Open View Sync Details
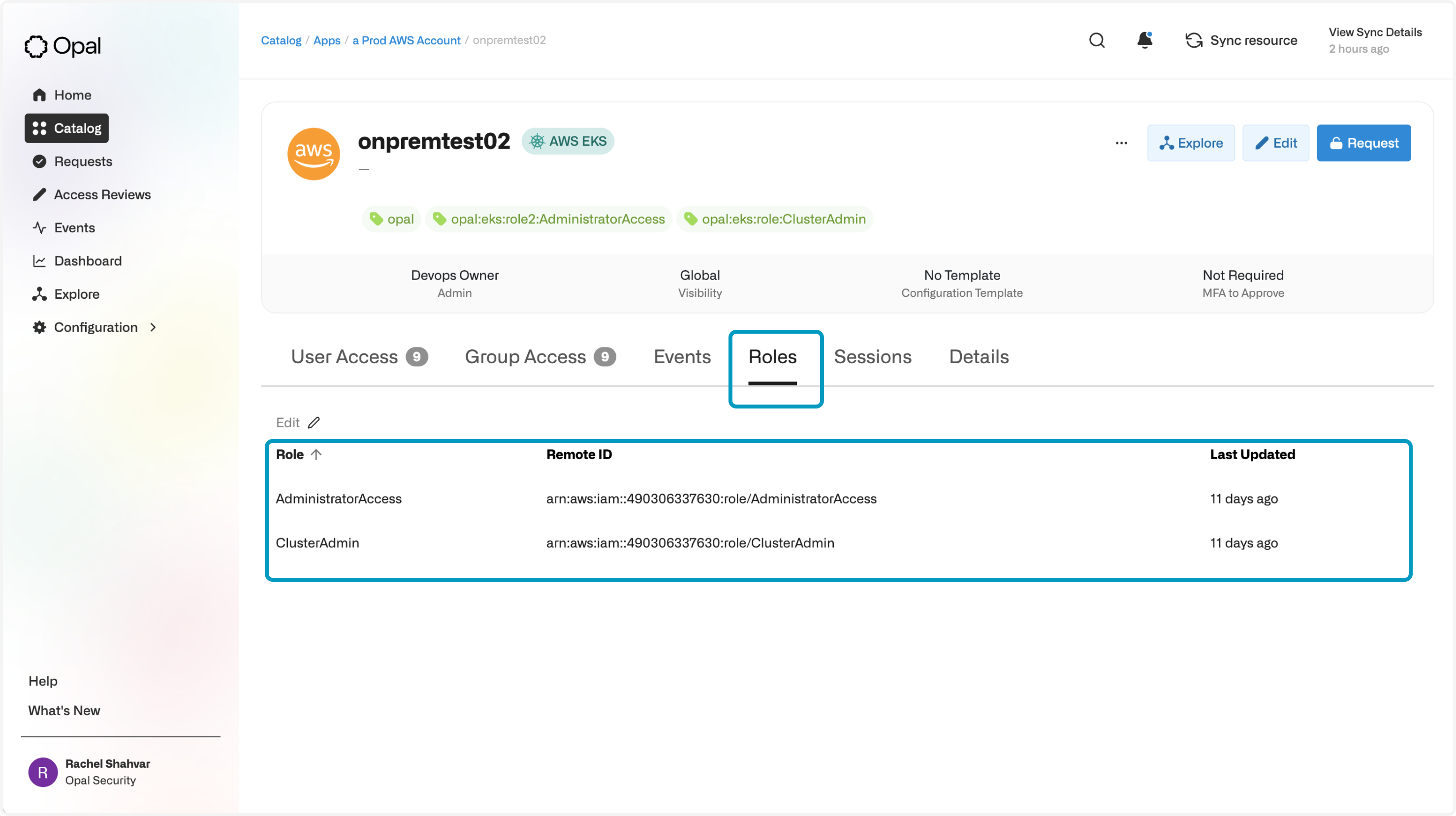1456x816 pixels. 1375,32
